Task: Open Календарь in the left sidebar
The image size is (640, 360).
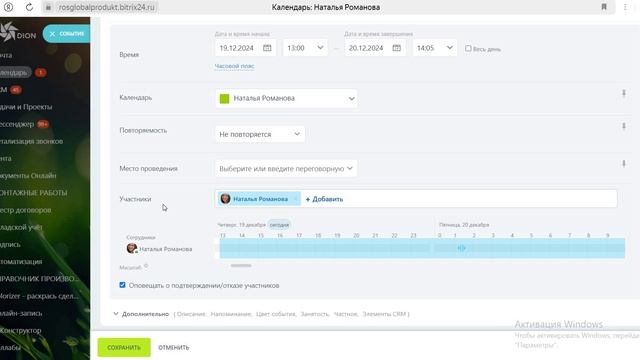Action: pyautogui.click(x=15, y=73)
